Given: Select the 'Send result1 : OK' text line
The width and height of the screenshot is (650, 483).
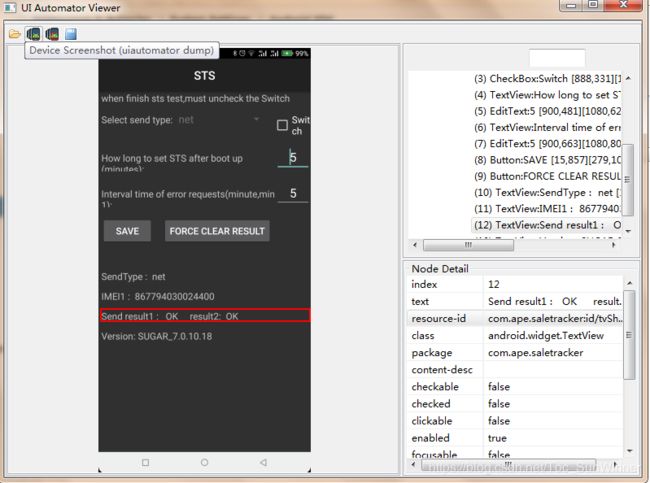Looking at the screenshot, I should [x=205, y=316].
